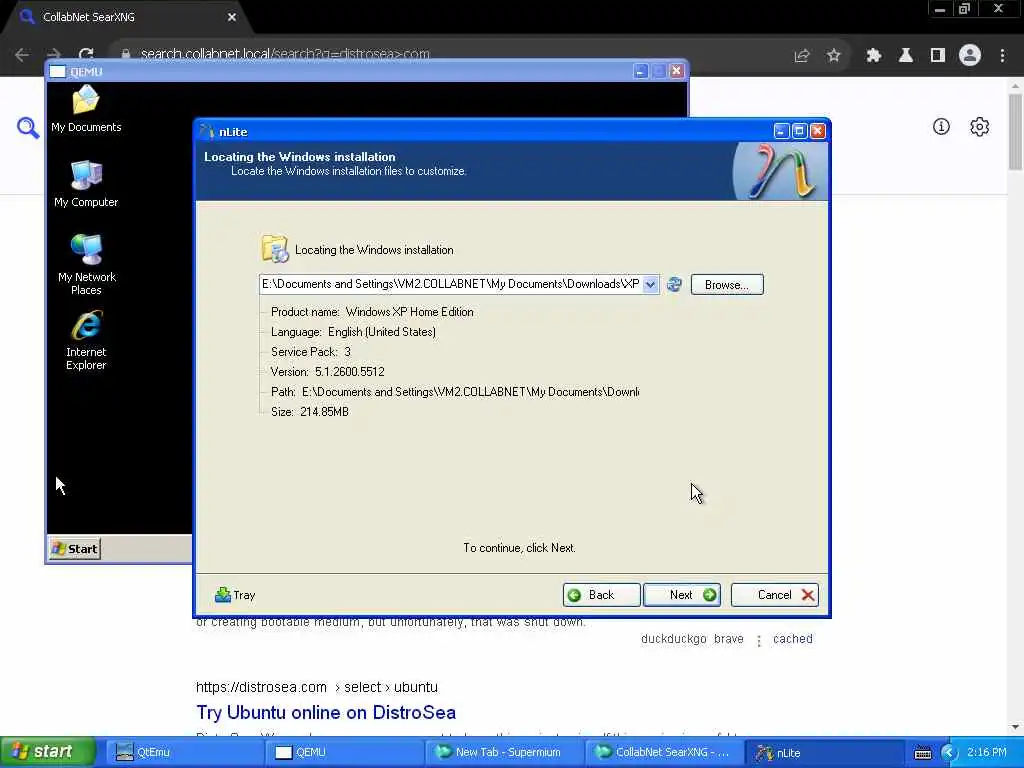
Task: Click the refresh icon beside the path box
Action: [x=674, y=284]
